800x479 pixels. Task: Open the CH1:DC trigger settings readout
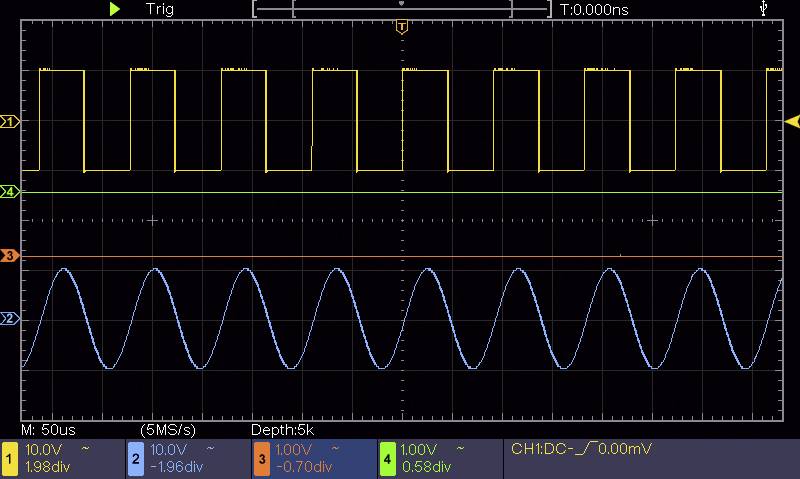point(581,449)
